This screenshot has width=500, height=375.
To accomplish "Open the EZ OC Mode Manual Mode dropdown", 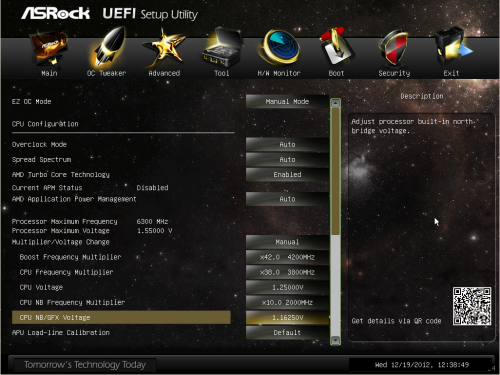I will [x=287, y=102].
